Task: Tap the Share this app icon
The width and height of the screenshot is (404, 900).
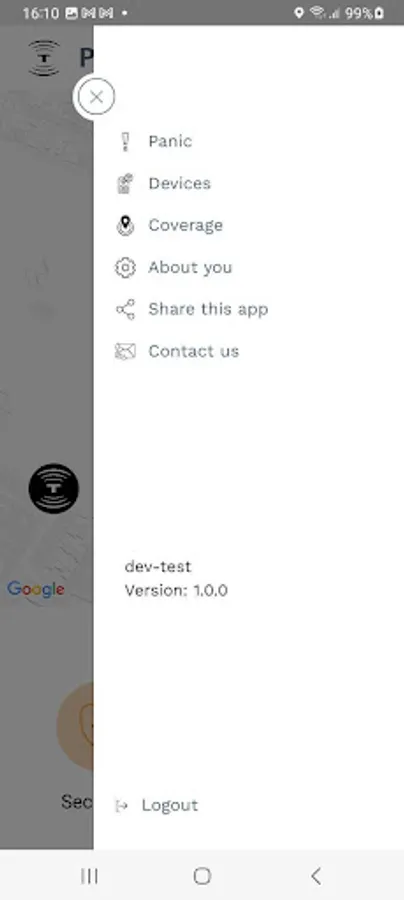Action: coord(125,309)
